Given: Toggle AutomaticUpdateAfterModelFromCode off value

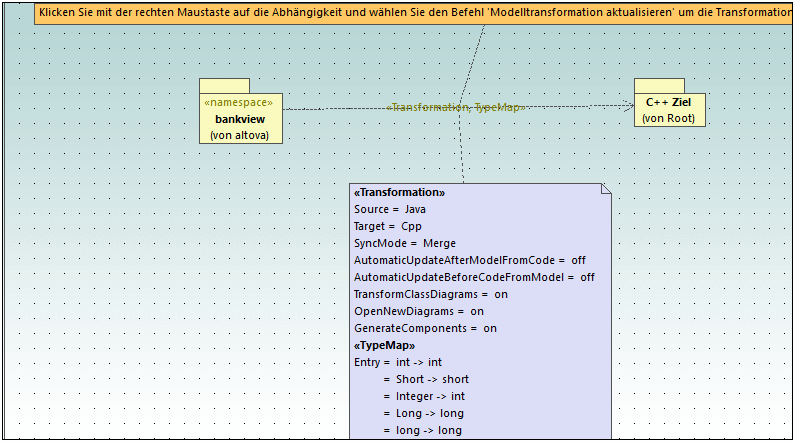Looking at the screenshot, I should [578, 260].
